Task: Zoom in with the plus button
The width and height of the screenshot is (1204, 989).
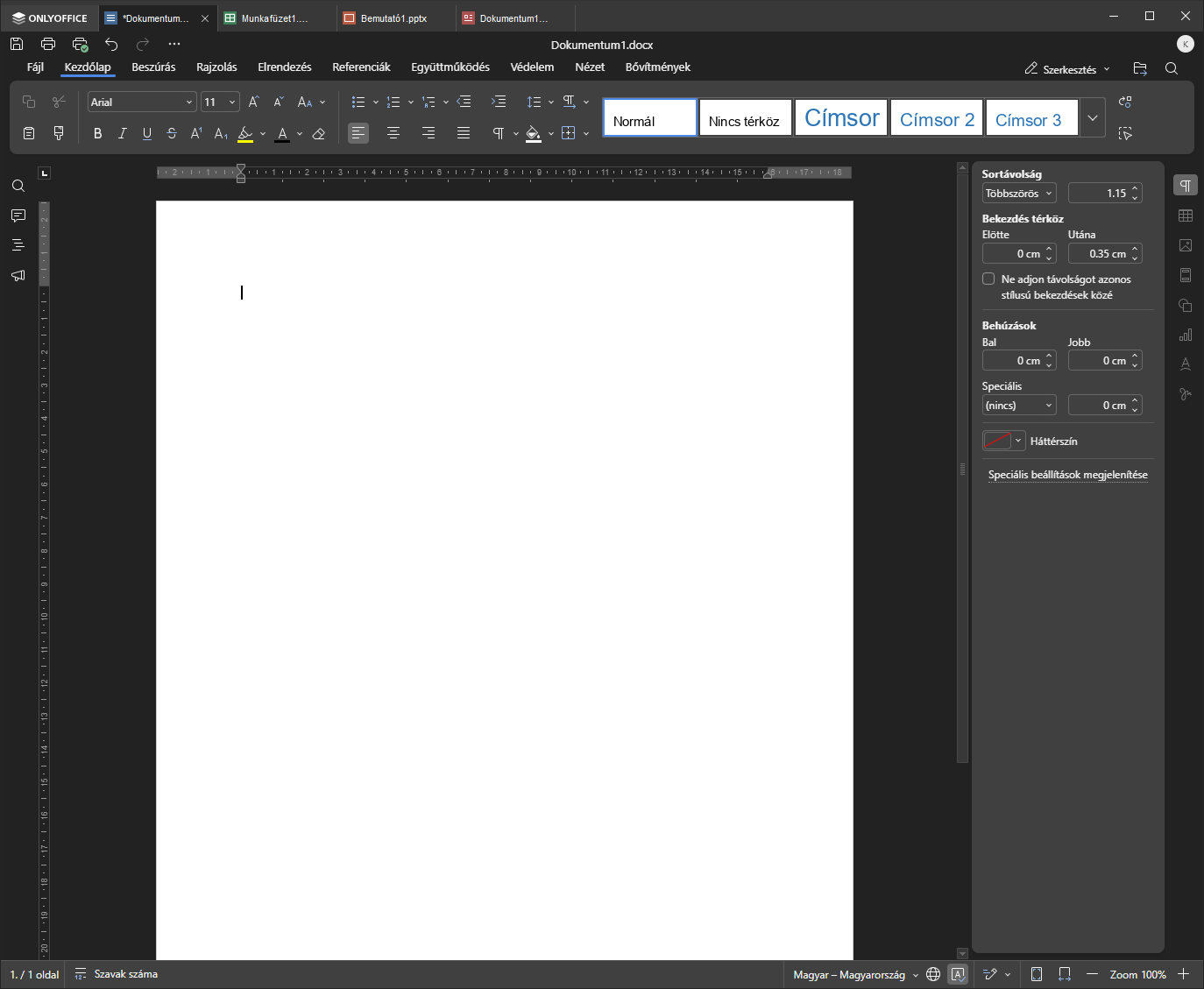Action: pyautogui.click(x=1183, y=974)
